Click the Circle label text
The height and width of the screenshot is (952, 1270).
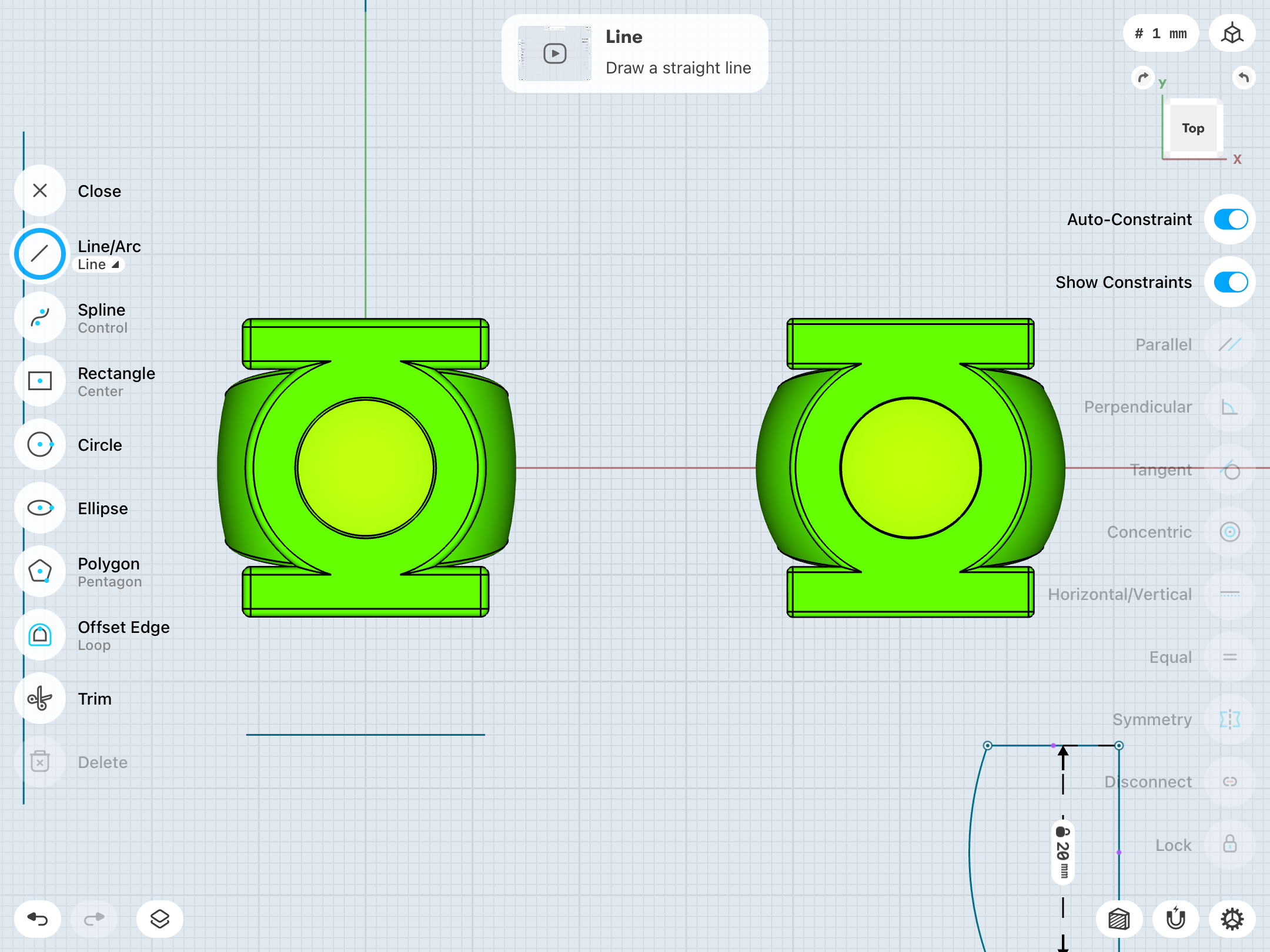point(100,445)
